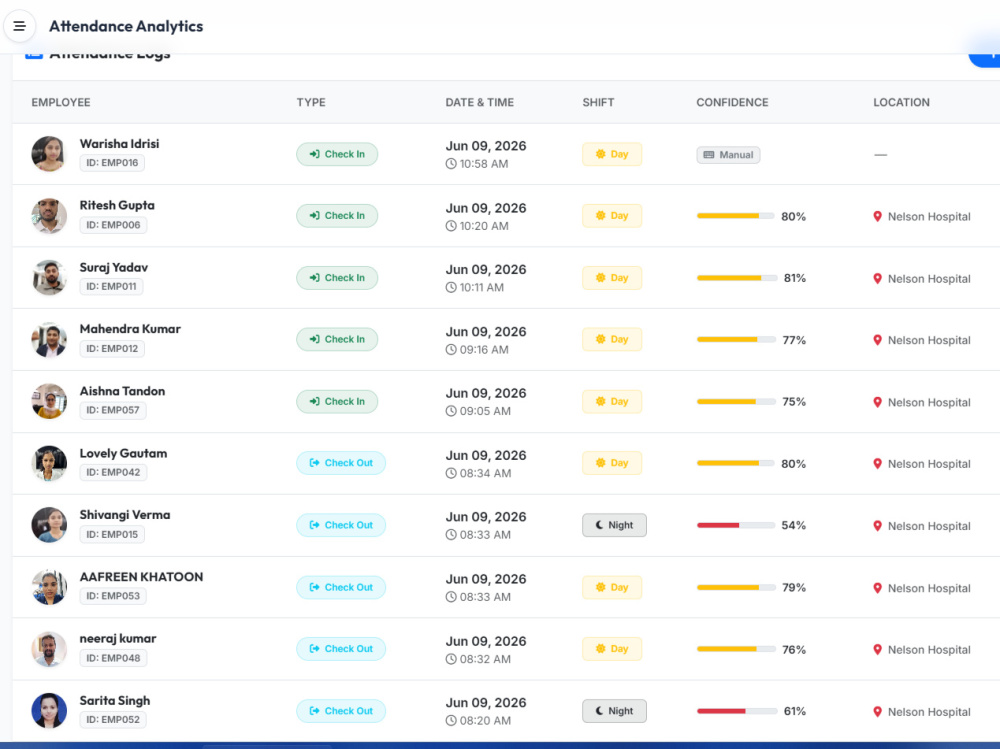Click the name neeraj kumar
This screenshot has height=749, width=1000.
click(x=118, y=639)
